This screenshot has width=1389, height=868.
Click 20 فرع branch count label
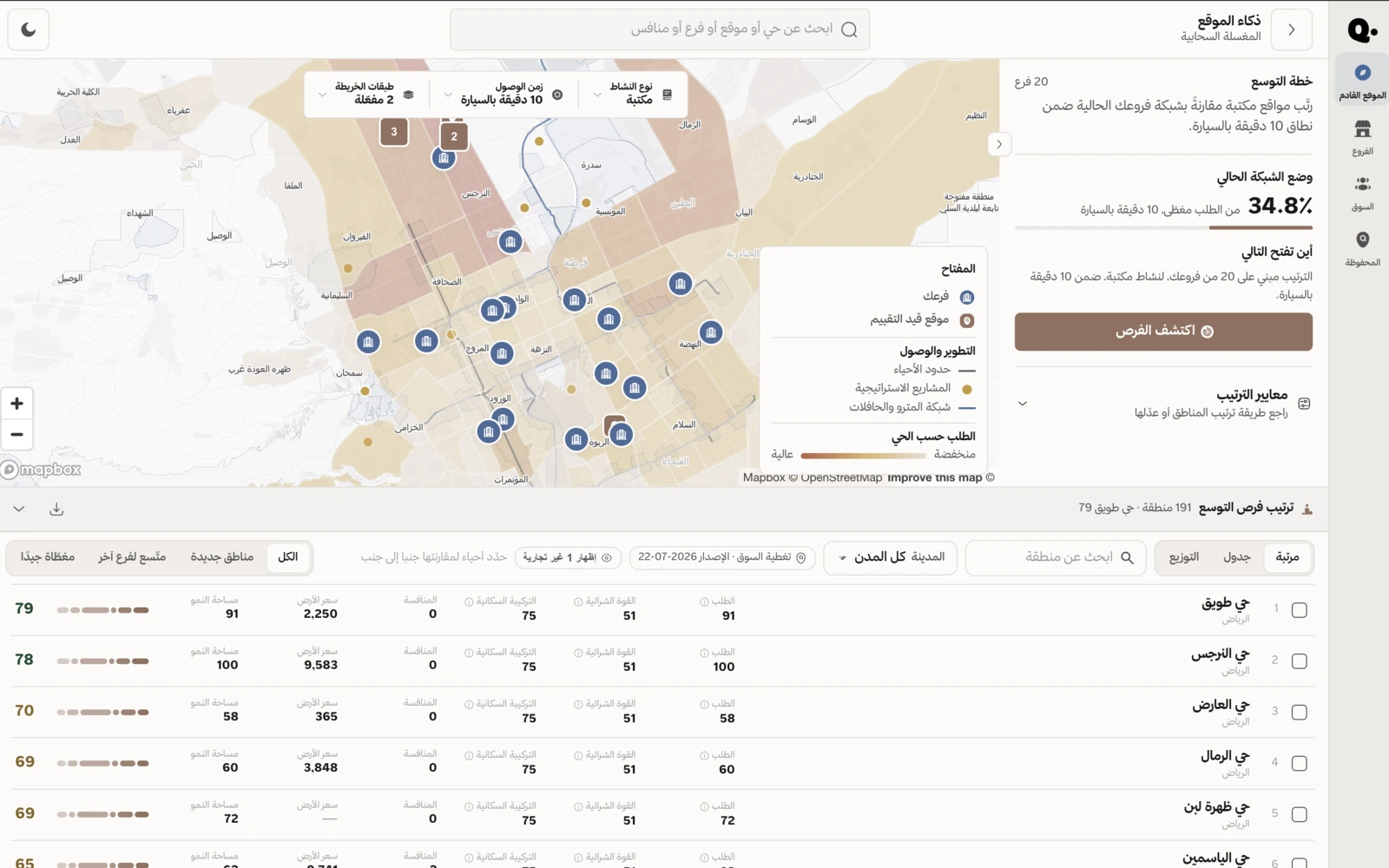1031,82
